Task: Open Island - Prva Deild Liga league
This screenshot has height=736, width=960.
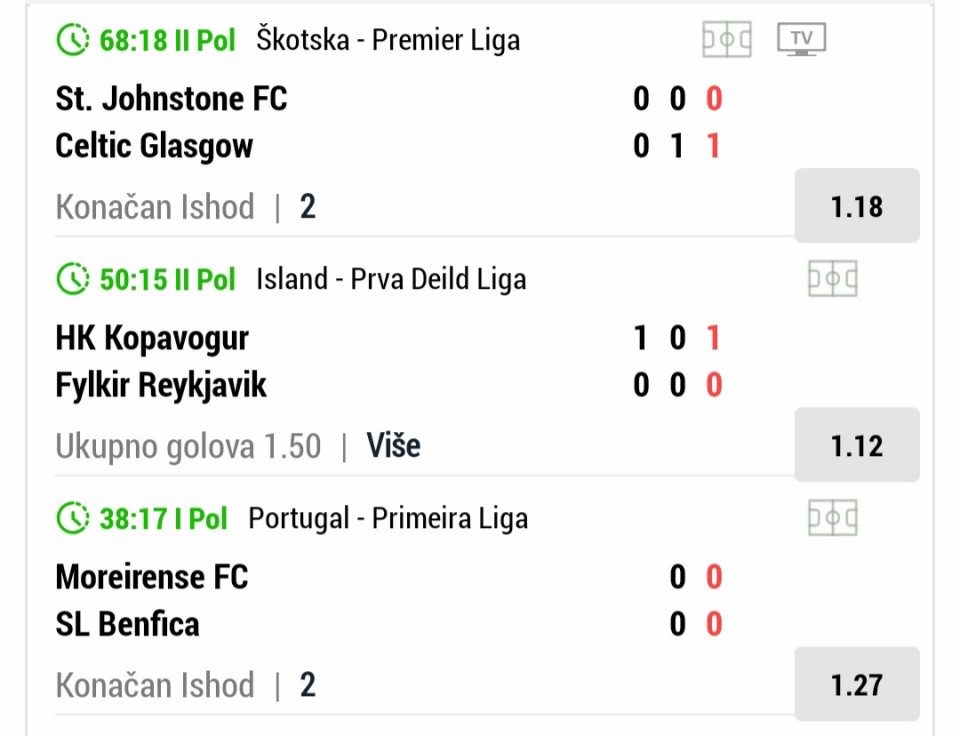Action: coord(391,279)
